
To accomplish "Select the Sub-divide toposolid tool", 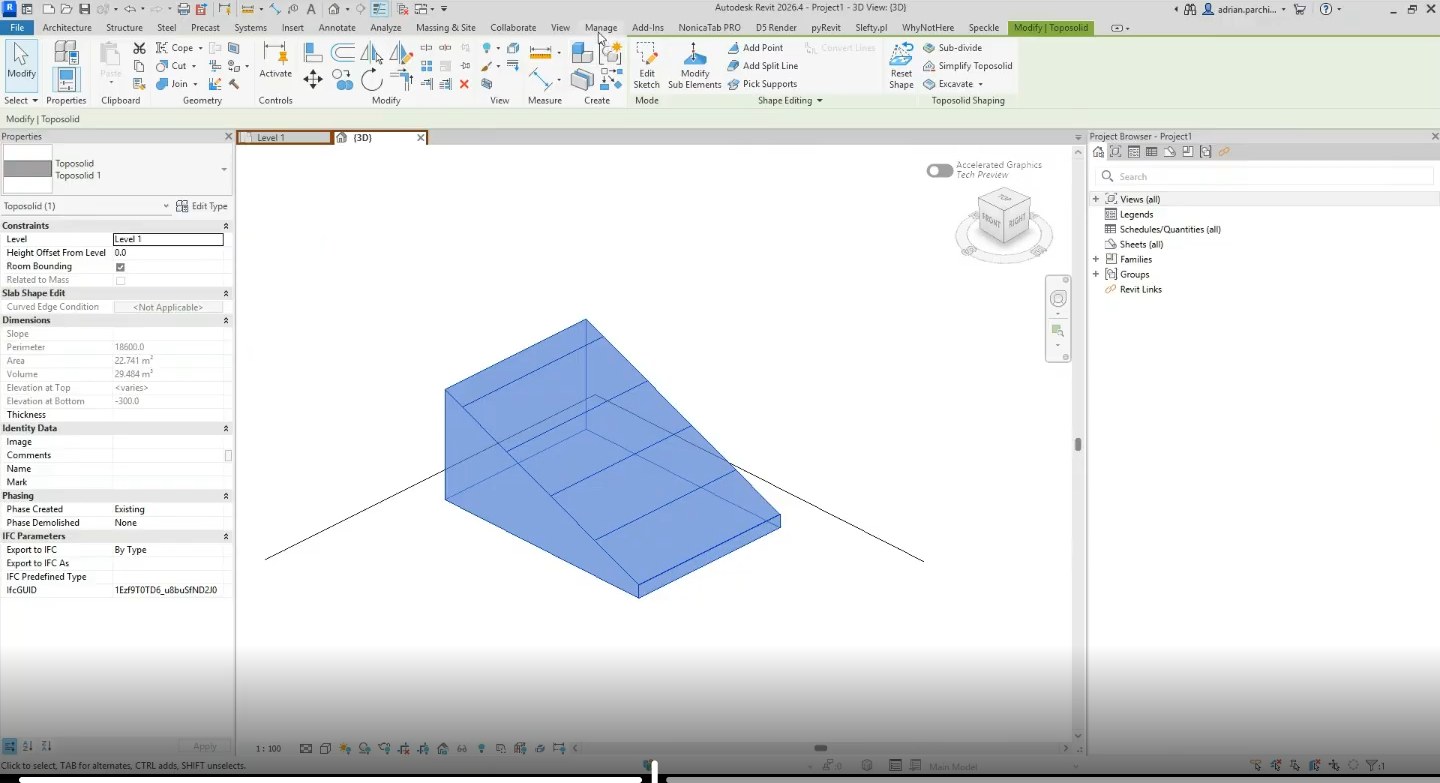I will 952,48.
